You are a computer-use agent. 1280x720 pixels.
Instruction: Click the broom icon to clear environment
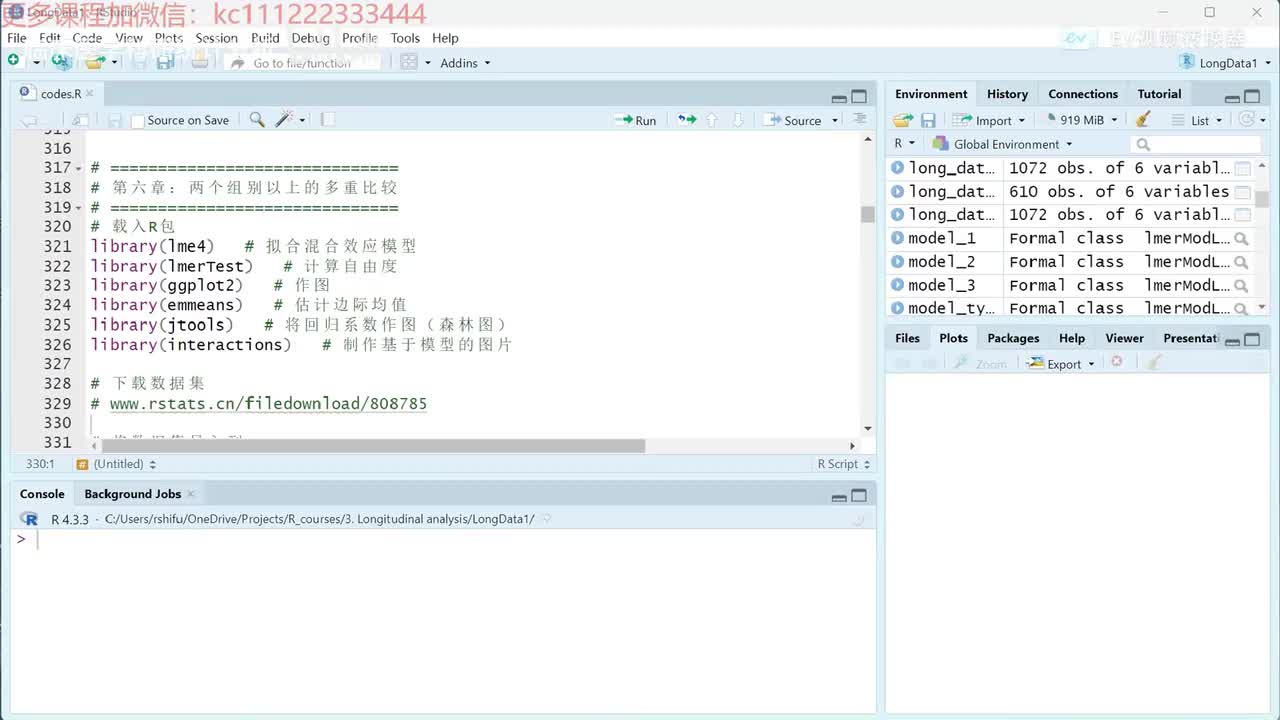pyautogui.click(x=1143, y=120)
